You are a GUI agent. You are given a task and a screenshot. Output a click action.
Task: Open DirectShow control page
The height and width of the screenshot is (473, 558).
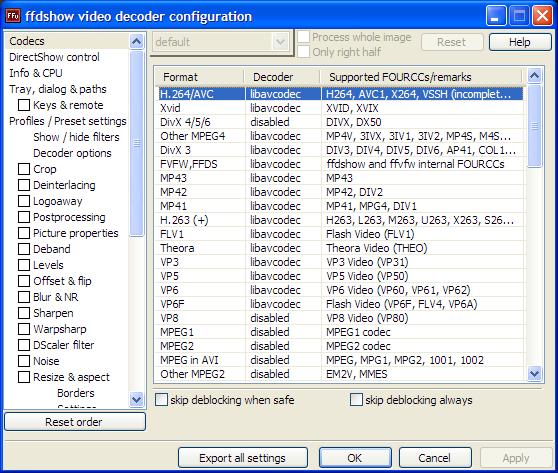(54, 57)
